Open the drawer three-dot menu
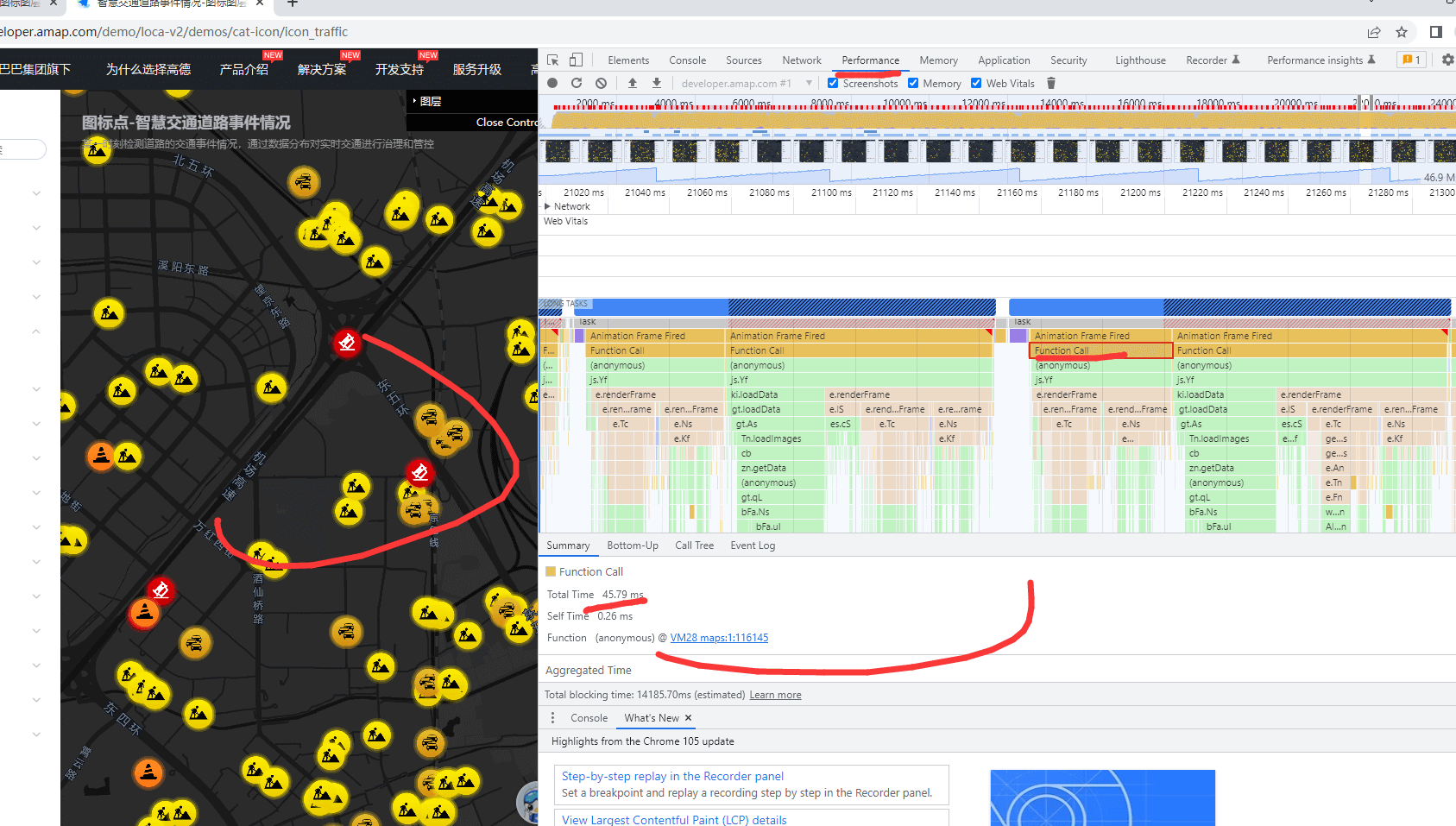Viewport: 1456px width, 826px height. [x=553, y=718]
